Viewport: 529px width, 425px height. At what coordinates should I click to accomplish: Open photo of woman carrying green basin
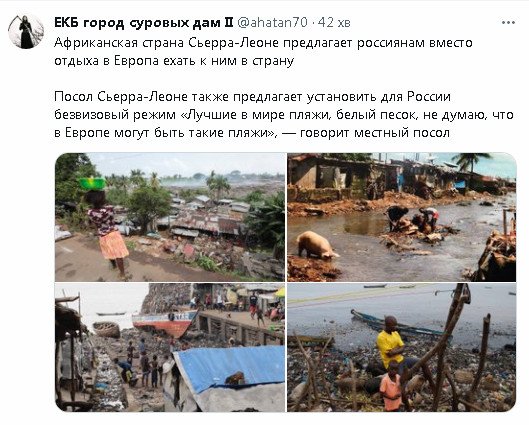[170, 217]
